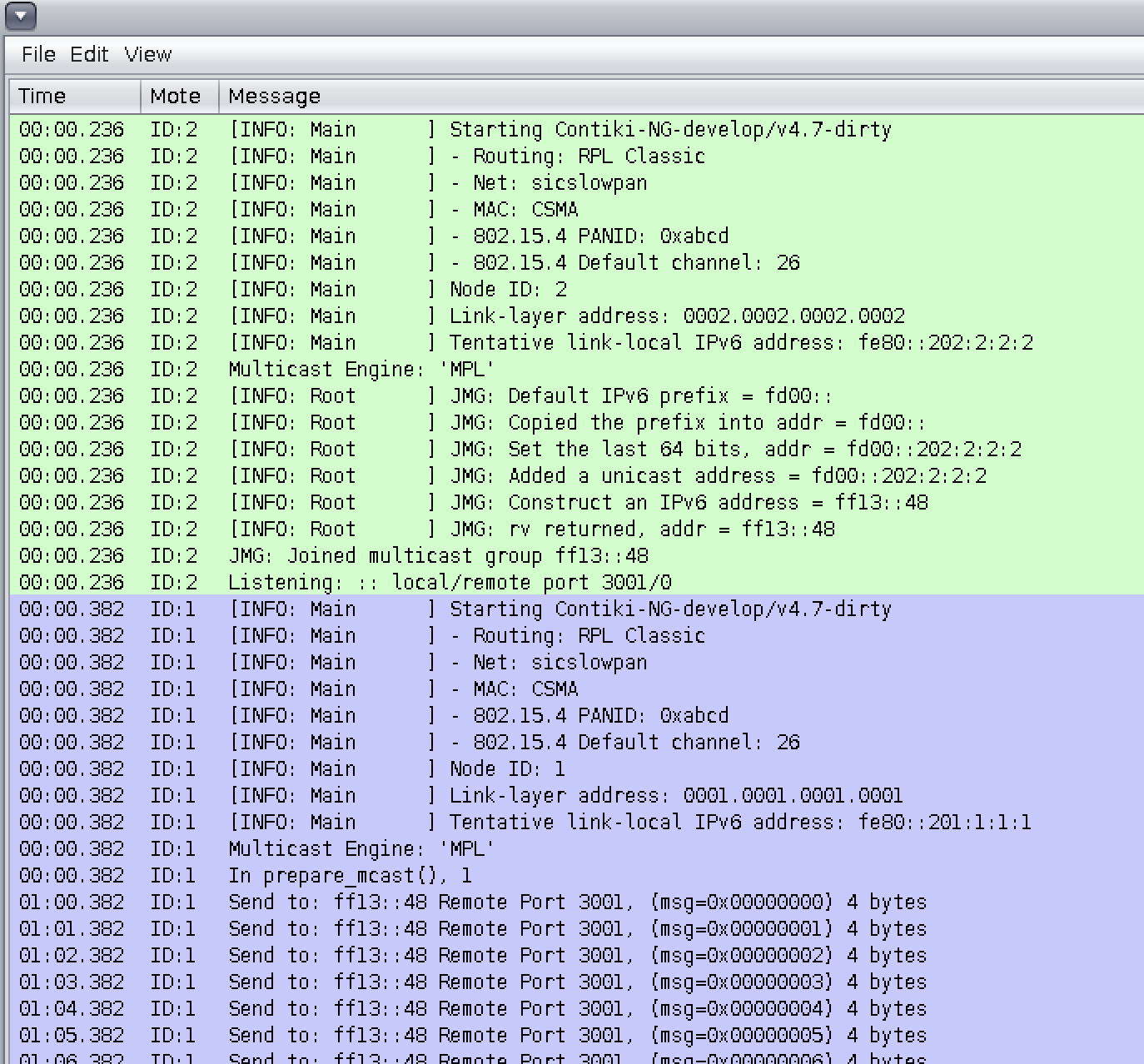Select the ID:2 'Net: sicslowpan' log line
Screen dimensions: 1144x1064
577,182
